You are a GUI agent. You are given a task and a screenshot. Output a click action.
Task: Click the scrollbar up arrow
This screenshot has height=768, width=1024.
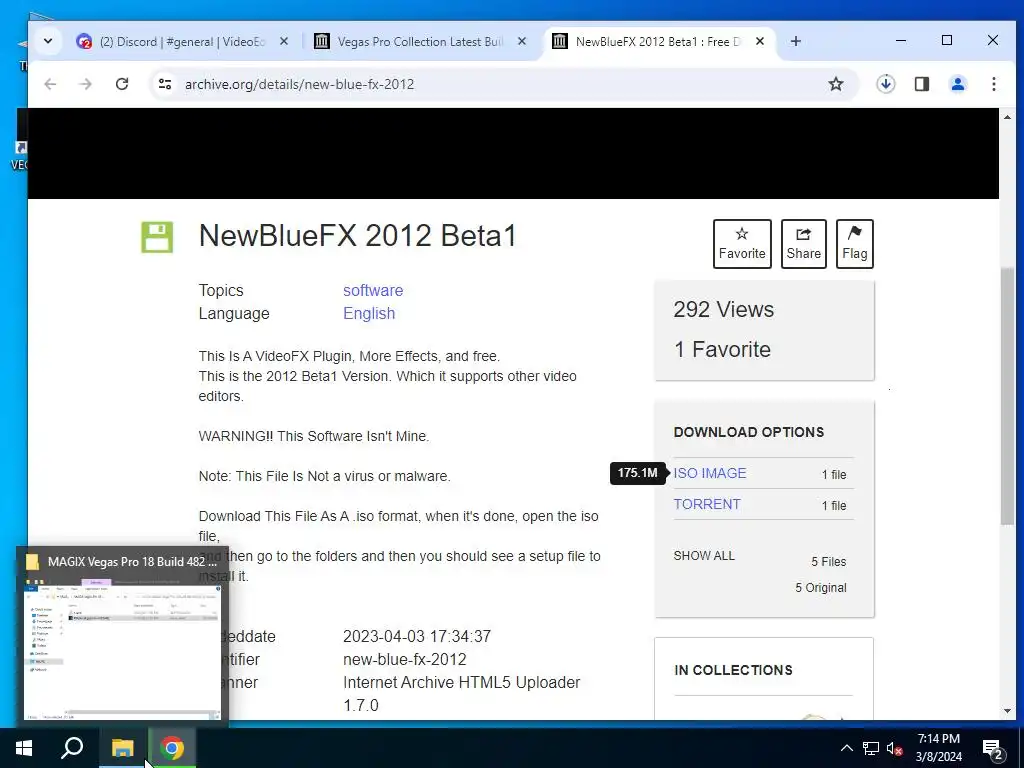click(x=1007, y=118)
